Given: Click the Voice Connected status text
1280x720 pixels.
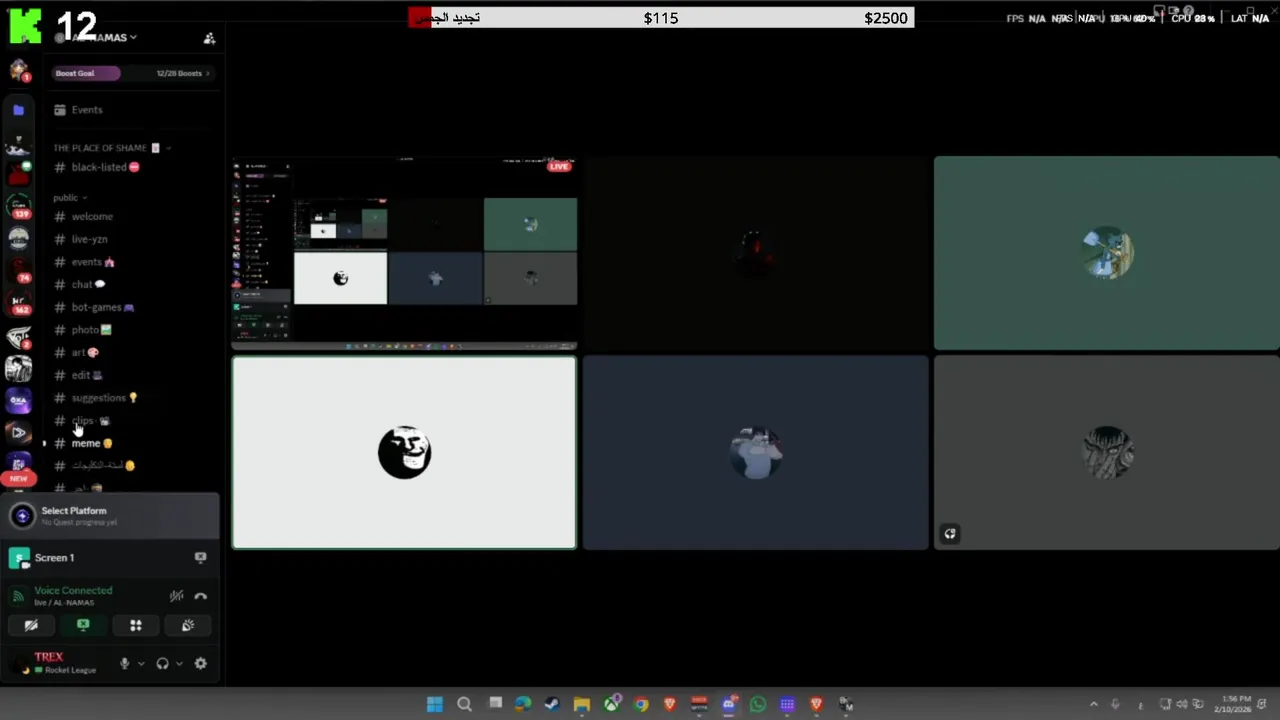Looking at the screenshot, I should [73, 591].
